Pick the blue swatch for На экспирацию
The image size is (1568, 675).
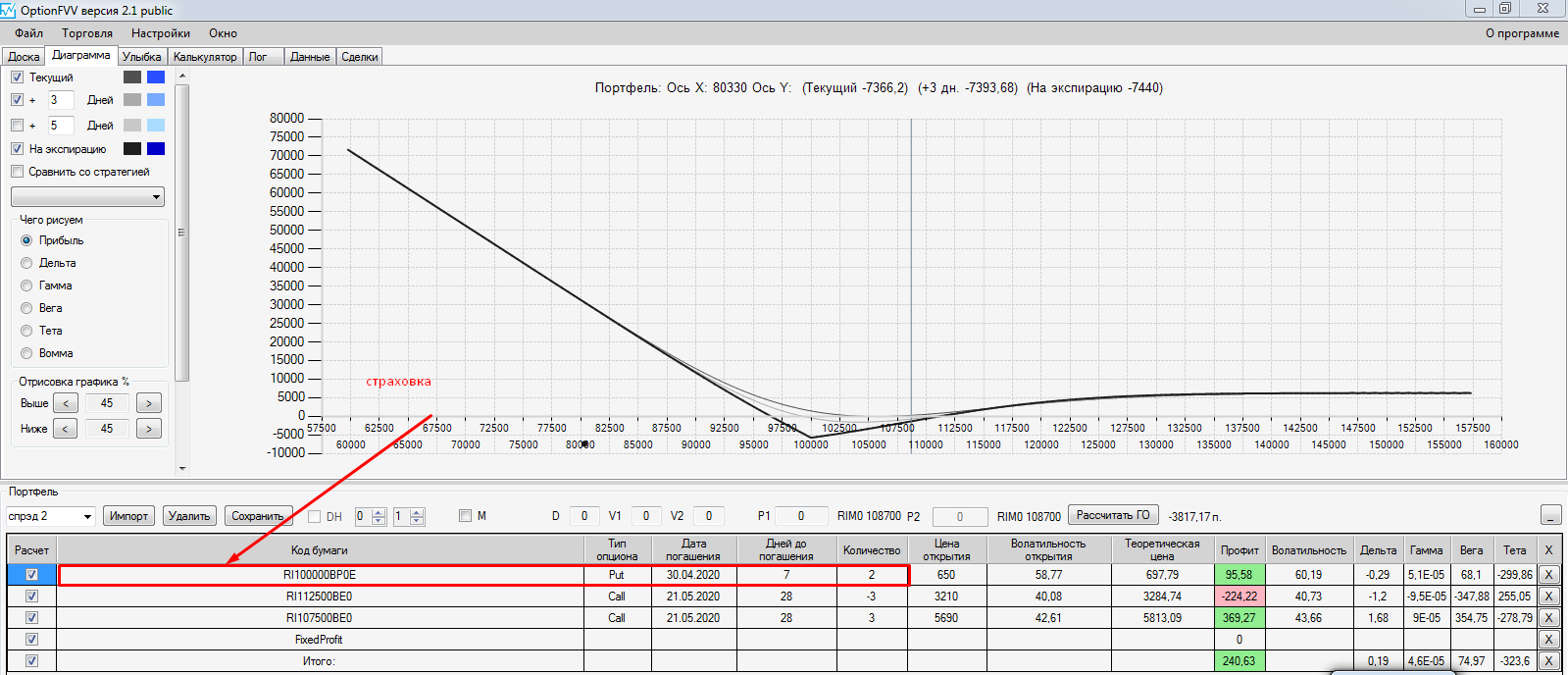156,149
